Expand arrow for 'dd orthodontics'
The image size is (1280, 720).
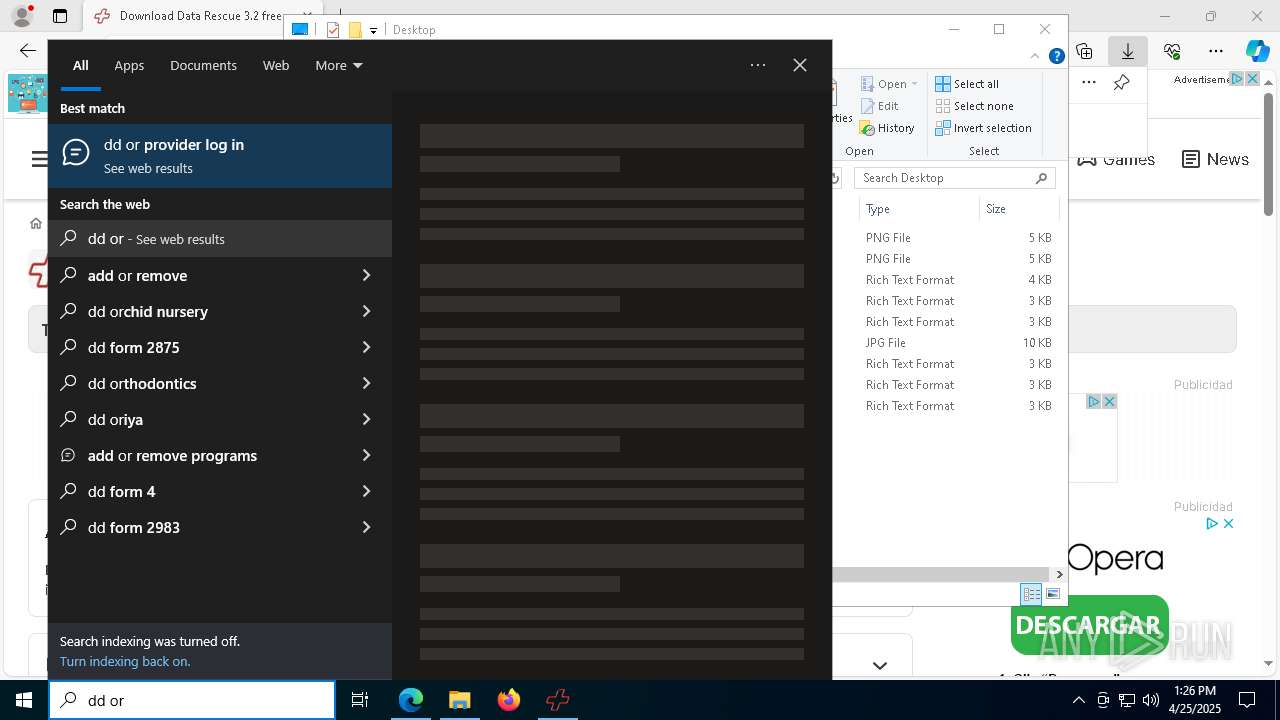tap(366, 383)
